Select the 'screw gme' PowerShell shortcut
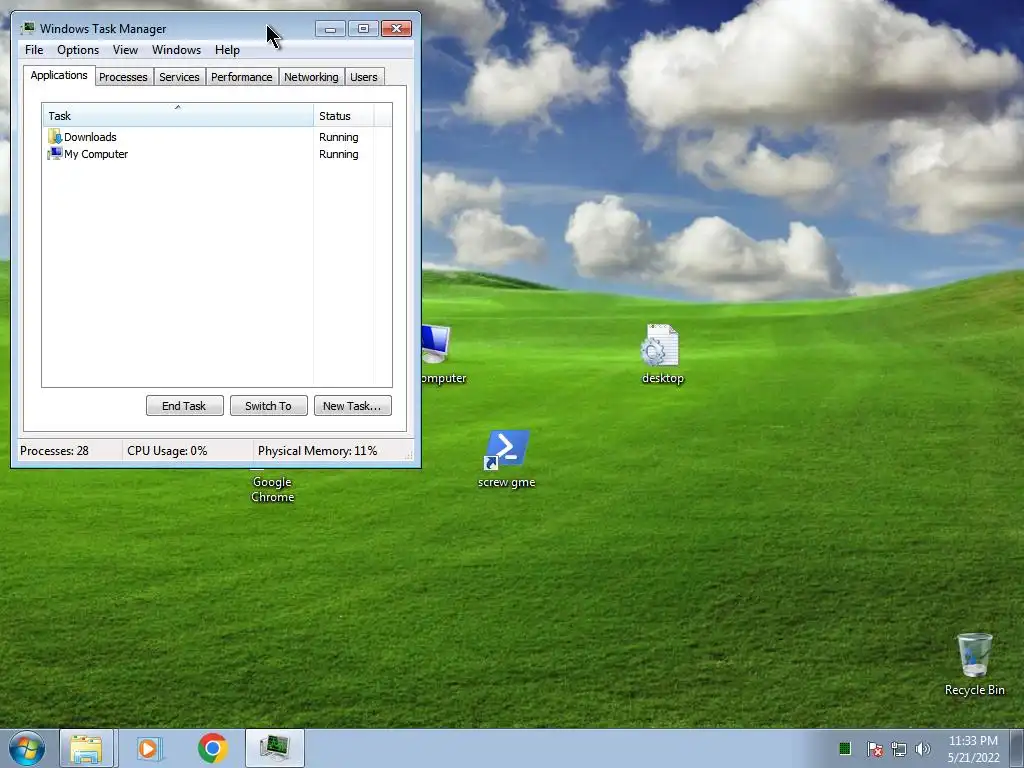The height and width of the screenshot is (768, 1024). 506,459
